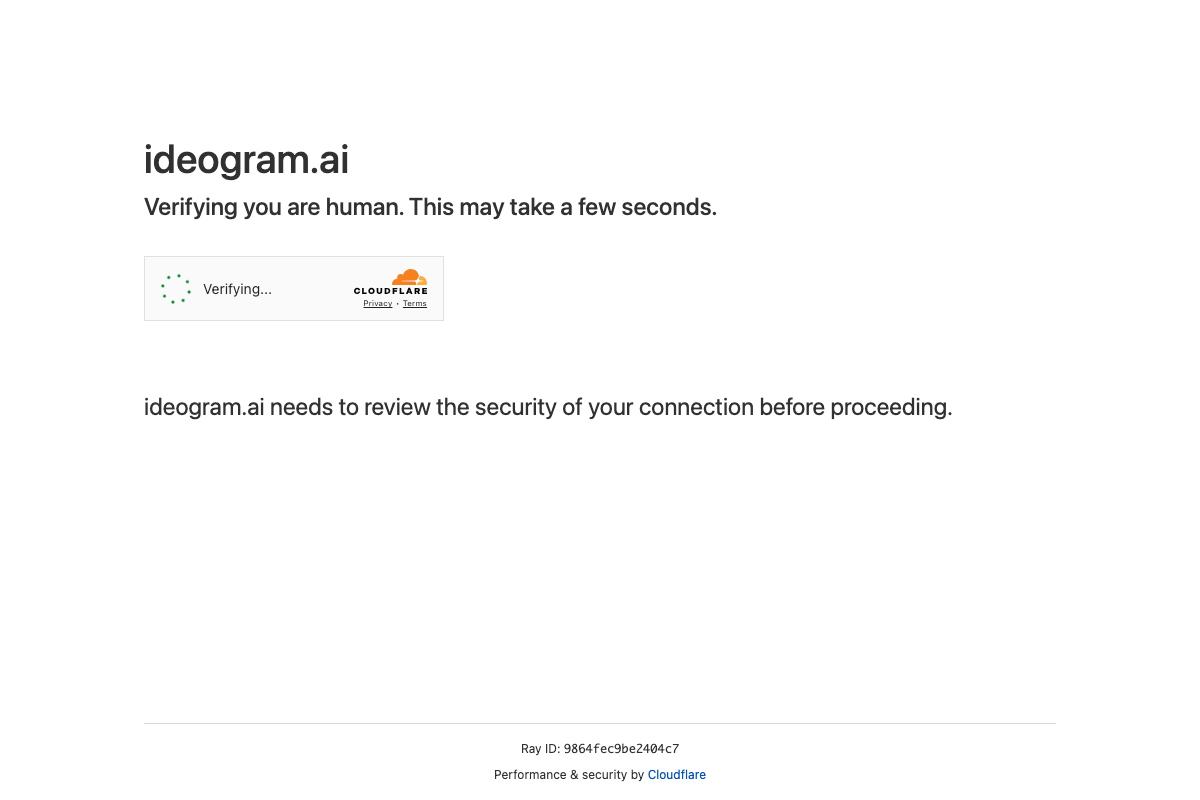The image size is (1200, 800).
Task: Click the "Ray ID:" label
Action: pos(540,749)
